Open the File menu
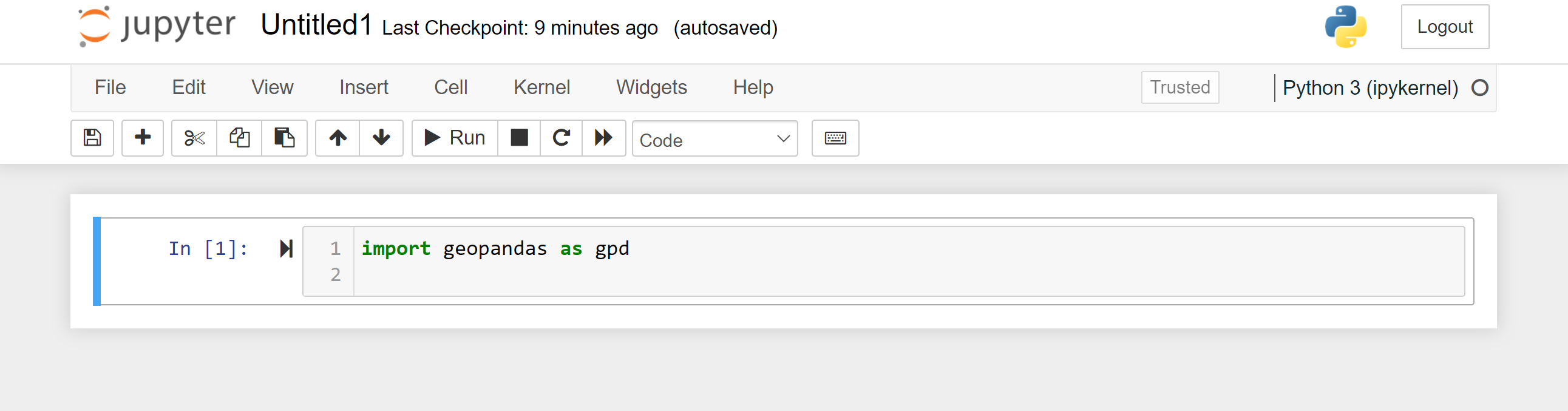 (x=110, y=87)
